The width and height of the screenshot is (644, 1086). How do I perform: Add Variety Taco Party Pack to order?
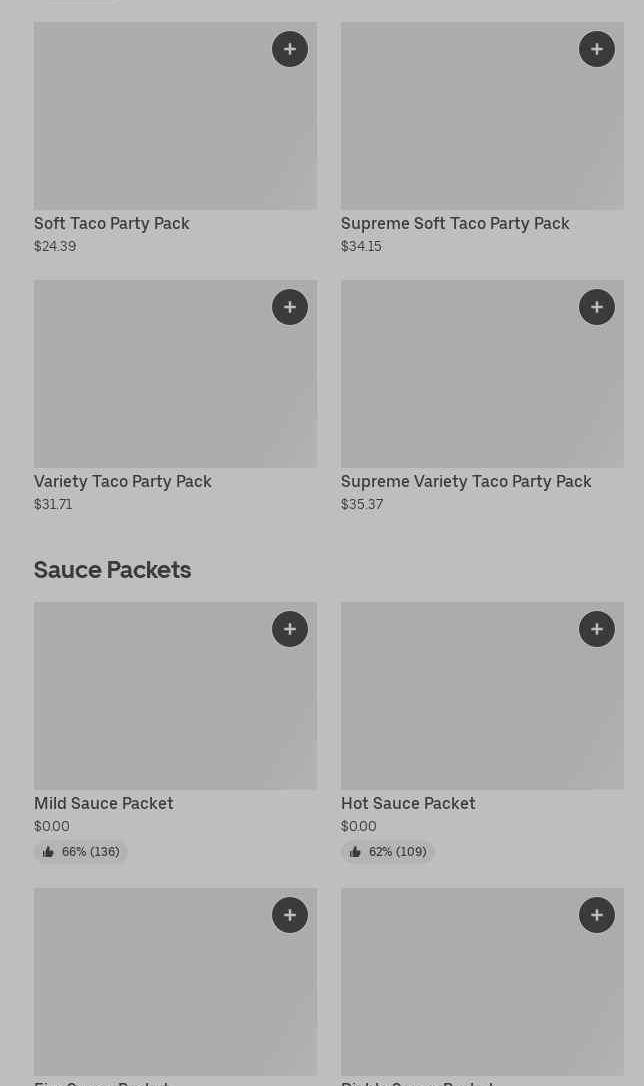pyautogui.click(x=290, y=307)
